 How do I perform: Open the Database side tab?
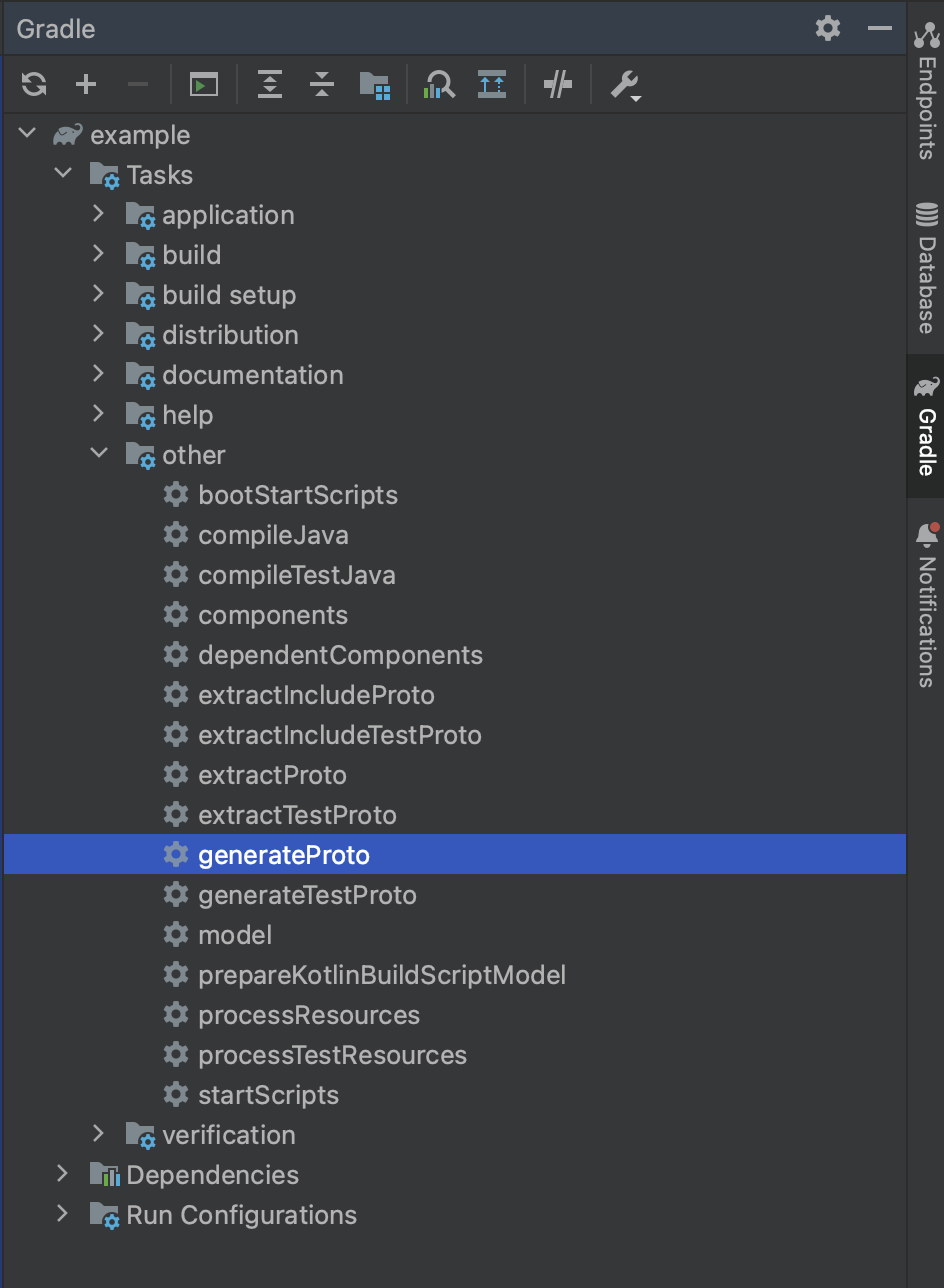tap(926, 268)
